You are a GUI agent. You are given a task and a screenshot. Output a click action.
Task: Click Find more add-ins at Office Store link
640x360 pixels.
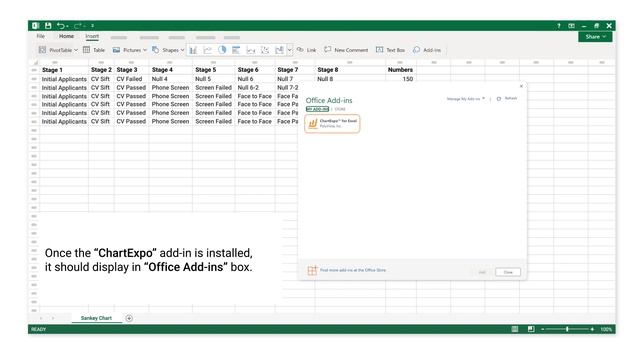pyautogui.click(x=353, y=270)
